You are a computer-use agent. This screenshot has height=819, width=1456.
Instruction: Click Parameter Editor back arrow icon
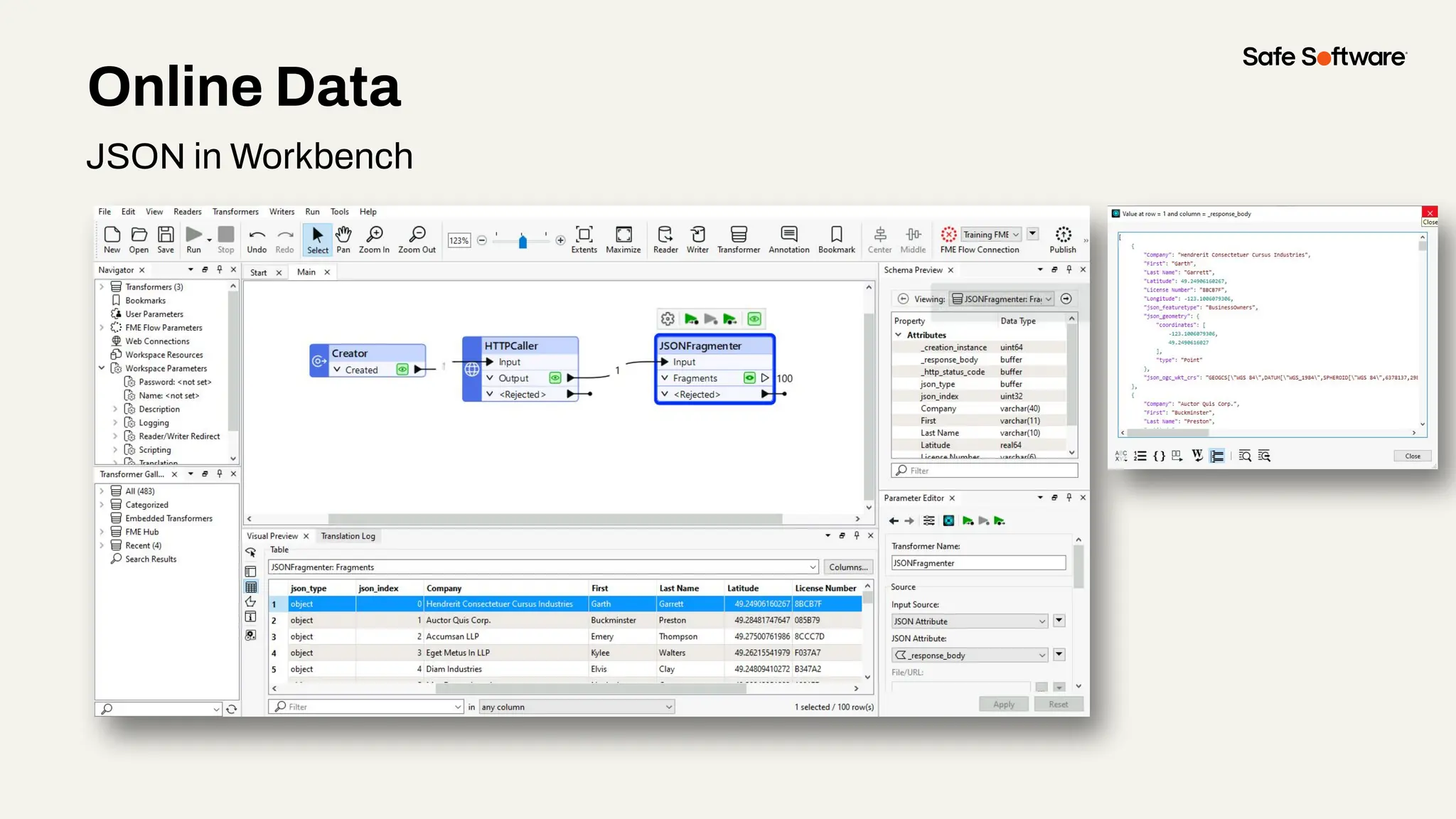click(894, 521)
